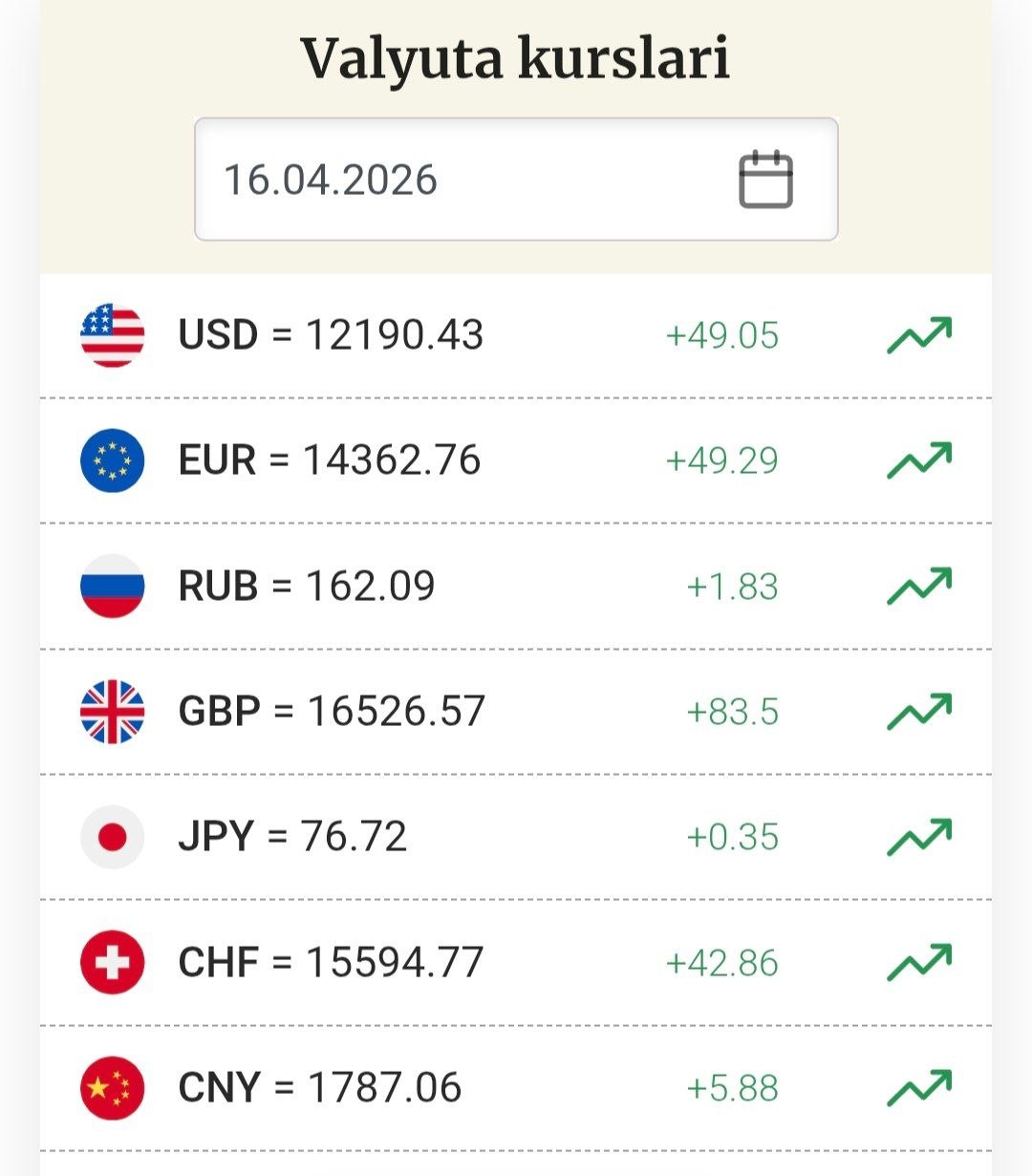
Task: Select the EUR = 14362.76 rate
Action: pos(330,460)
